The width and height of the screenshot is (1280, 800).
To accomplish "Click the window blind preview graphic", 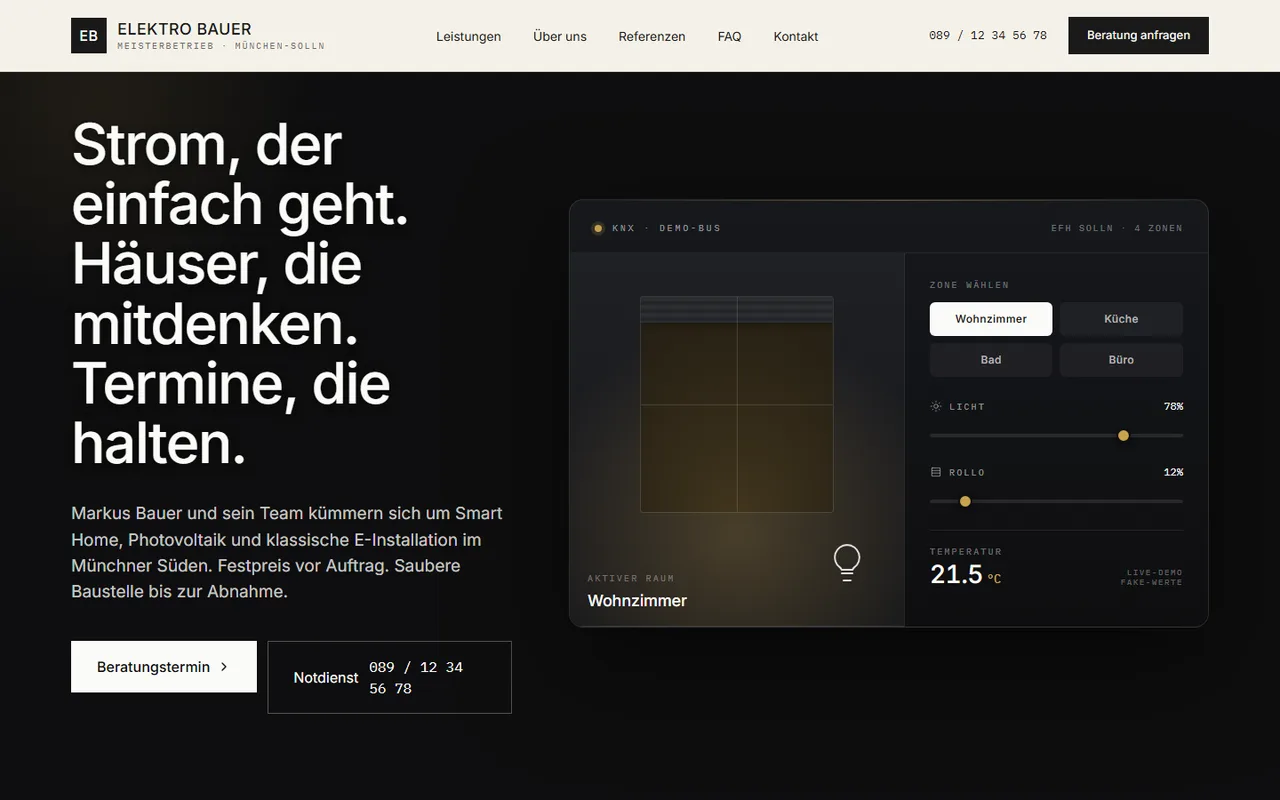I will (737, 404).
